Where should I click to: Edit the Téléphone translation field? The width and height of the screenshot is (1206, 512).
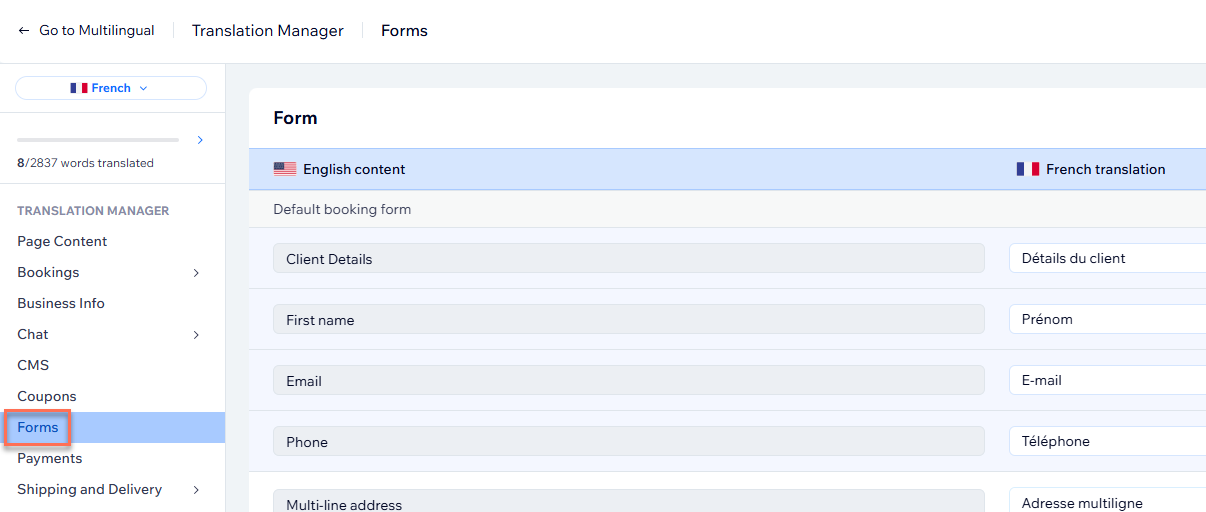click(1108, 441)
